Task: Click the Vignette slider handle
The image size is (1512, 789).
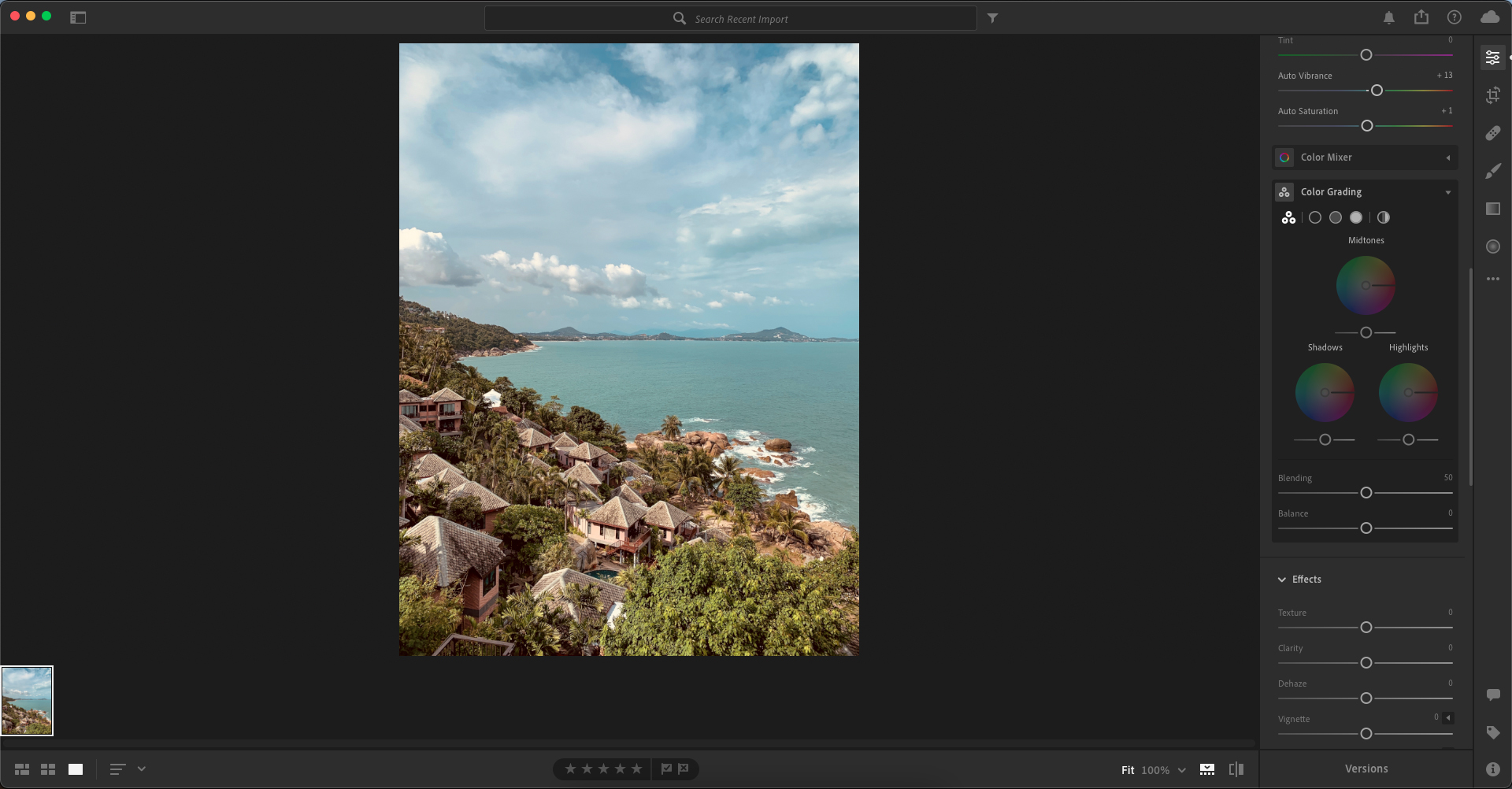Action: [x=1366, y=734]
